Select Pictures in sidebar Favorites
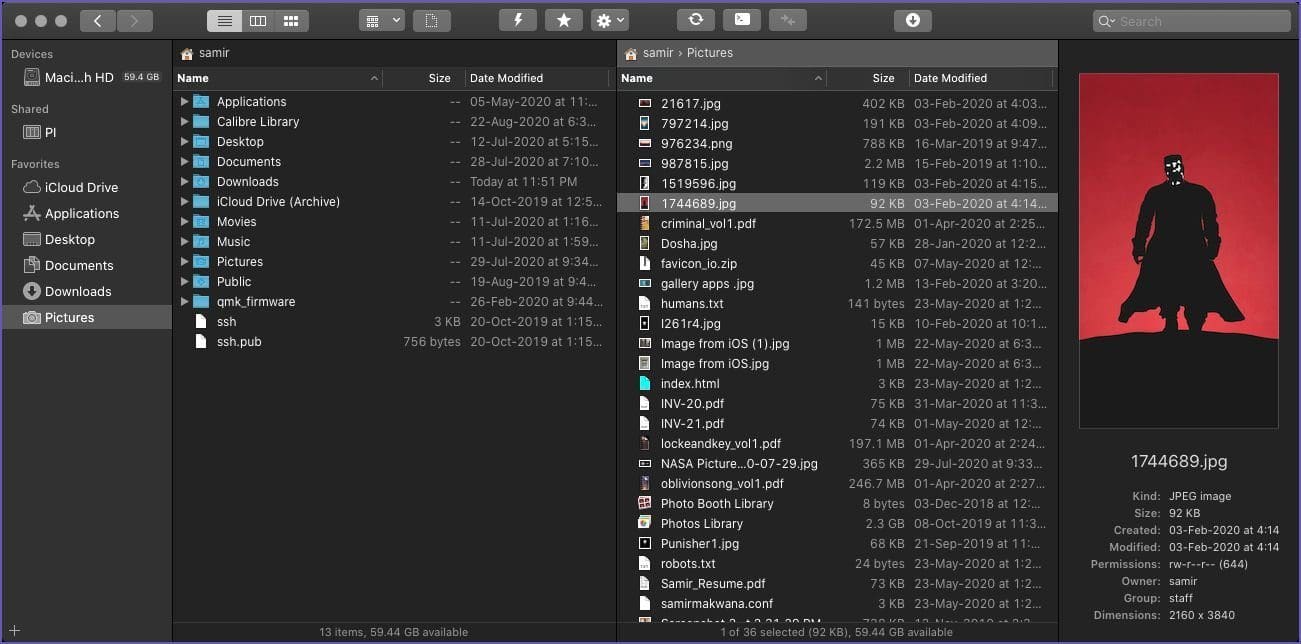1301x644 pixels. click(86, 317)
